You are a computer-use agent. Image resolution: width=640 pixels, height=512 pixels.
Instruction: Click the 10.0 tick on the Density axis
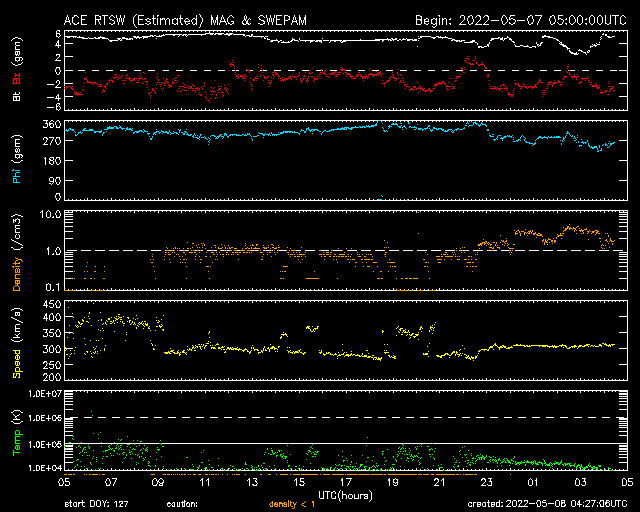point(50,214)
